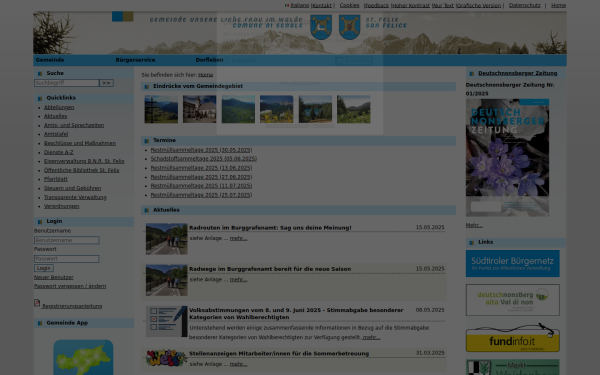Open the Feedback link
Viewport: 600px width, 375px height.
pos(377,5)
